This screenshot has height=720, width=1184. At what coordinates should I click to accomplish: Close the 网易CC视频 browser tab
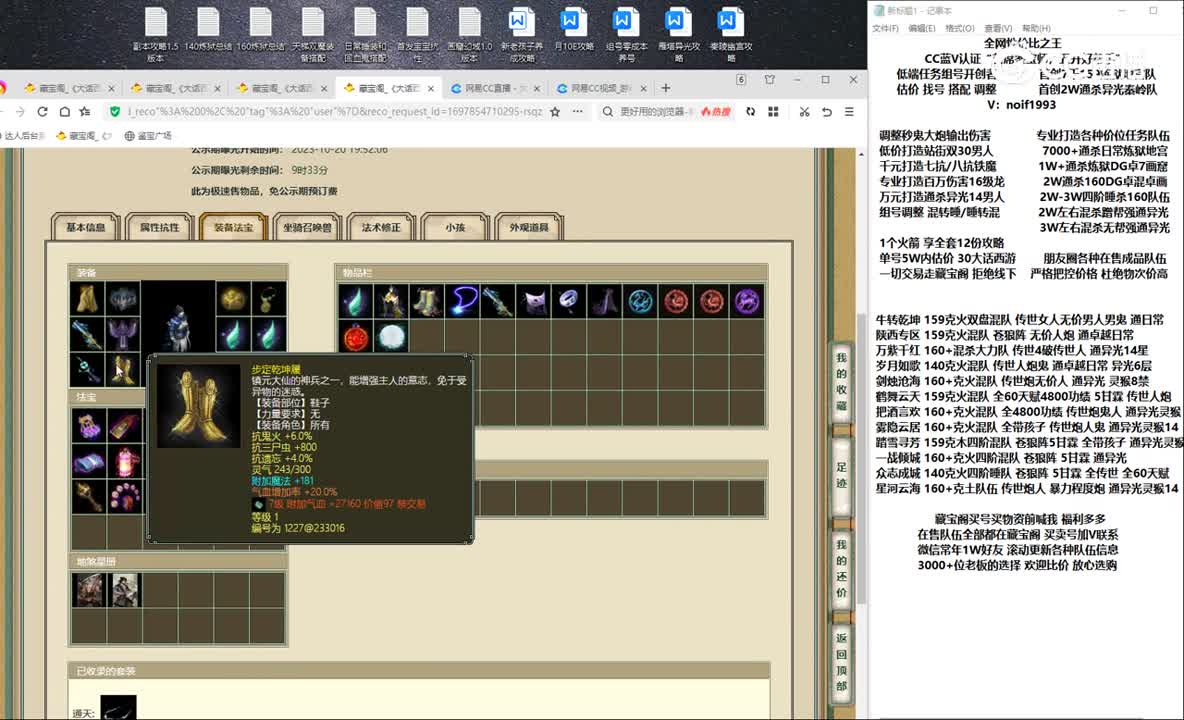643,88
